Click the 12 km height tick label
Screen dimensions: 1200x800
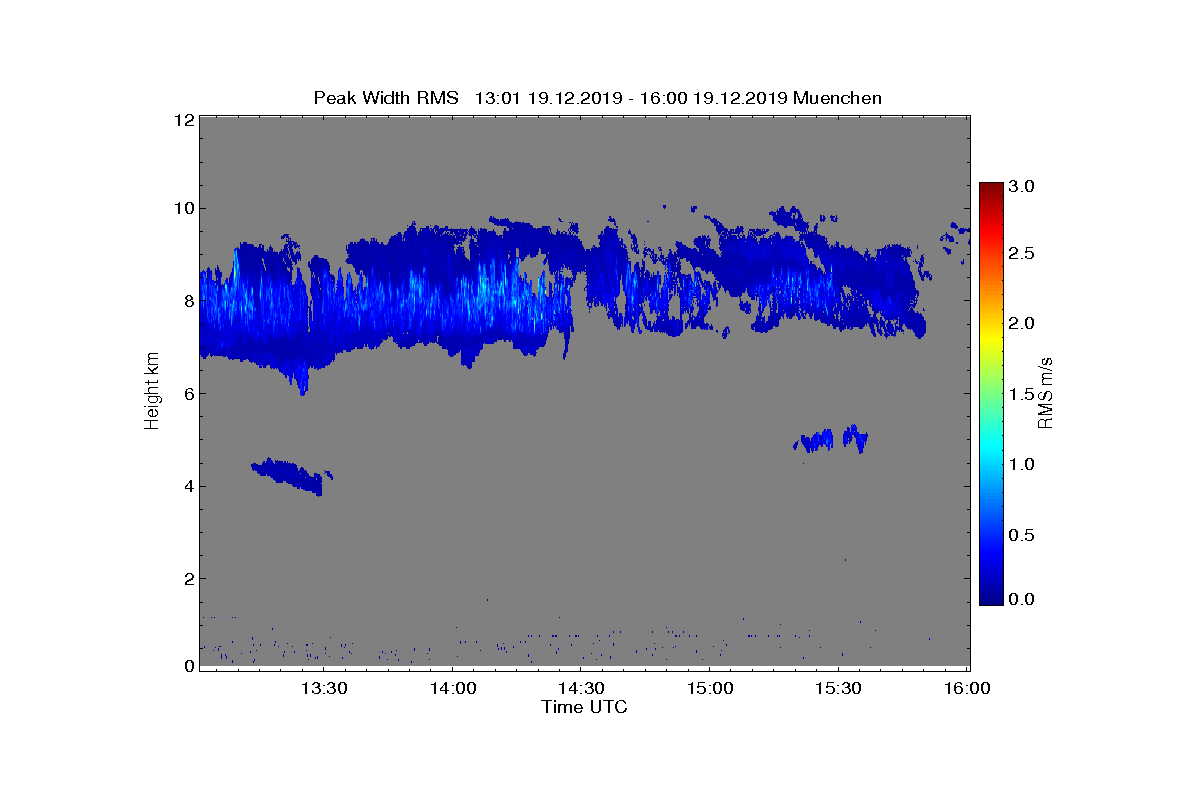(183, 120)
